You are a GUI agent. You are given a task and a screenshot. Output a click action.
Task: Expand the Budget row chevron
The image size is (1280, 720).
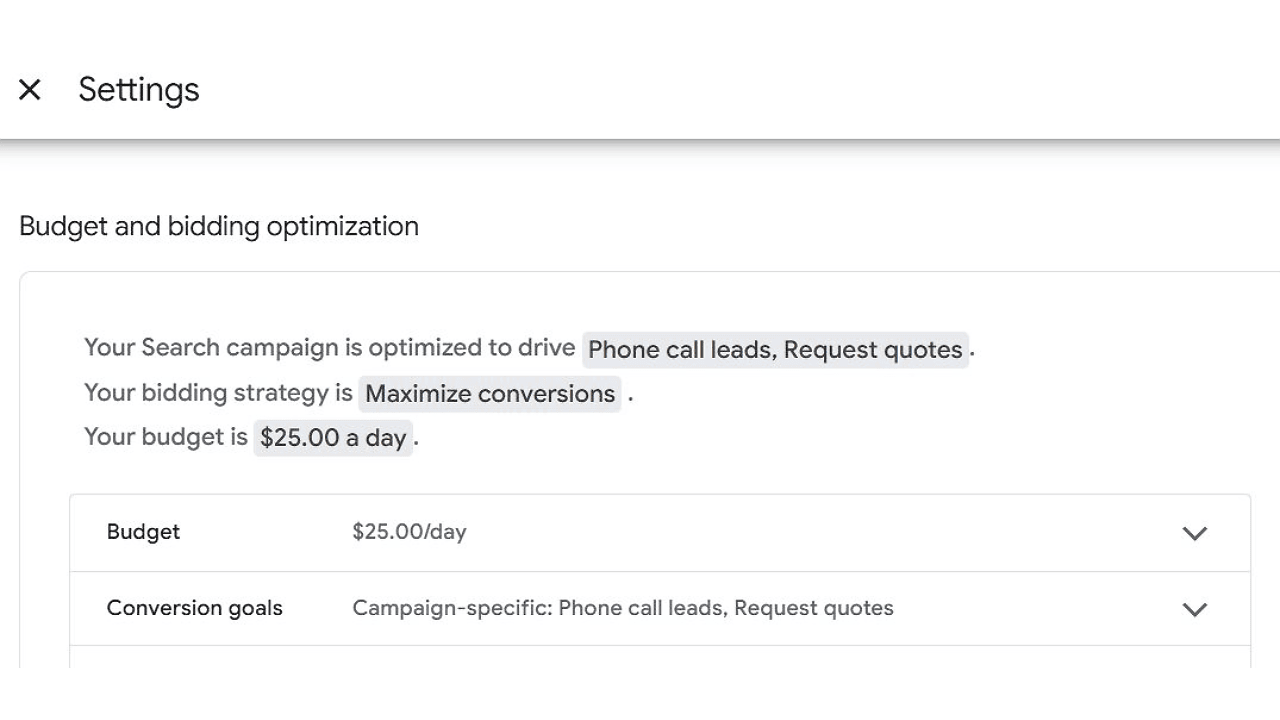(1194, 533)
